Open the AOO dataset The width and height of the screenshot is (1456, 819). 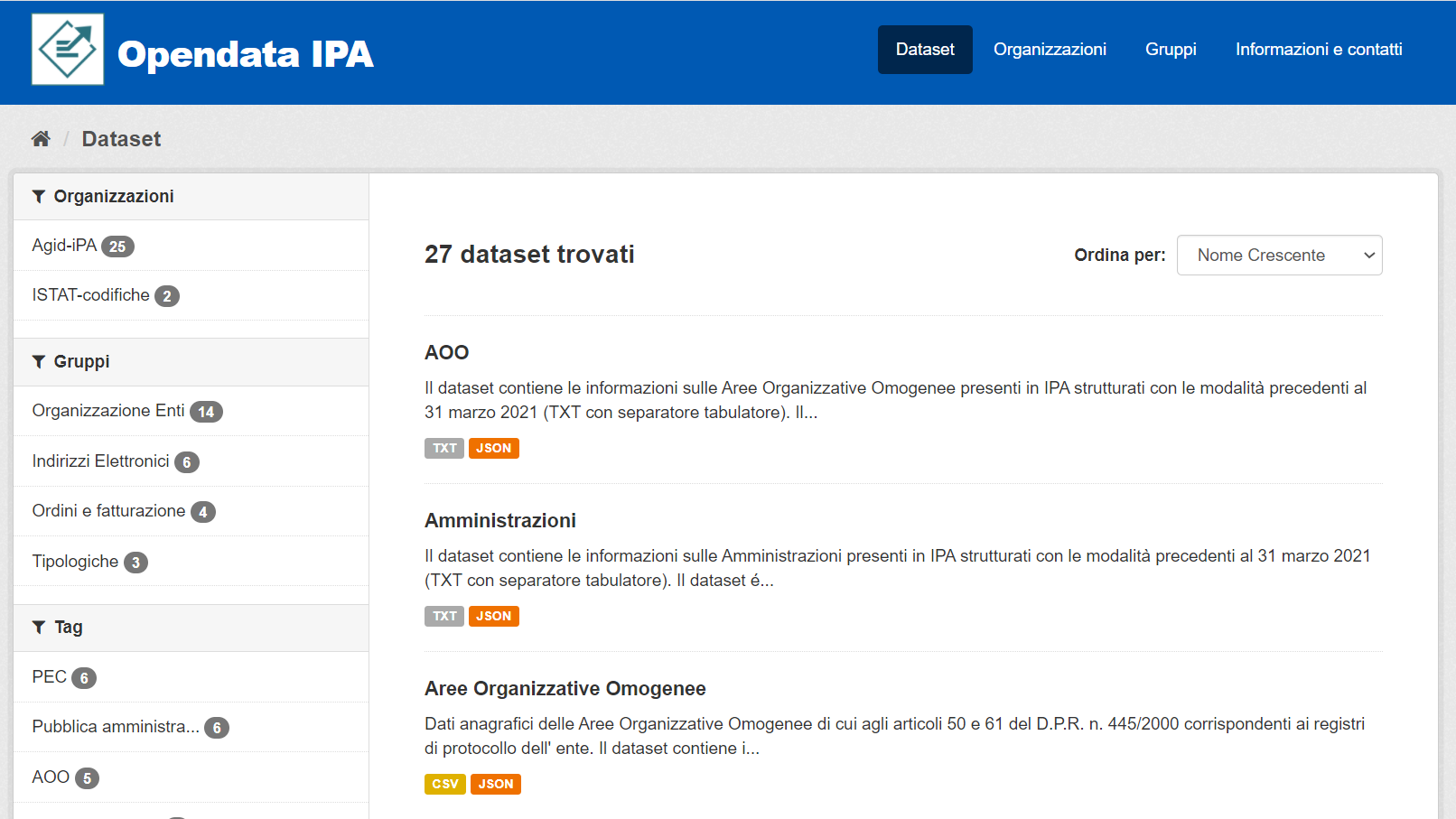(x=447, y=352)
